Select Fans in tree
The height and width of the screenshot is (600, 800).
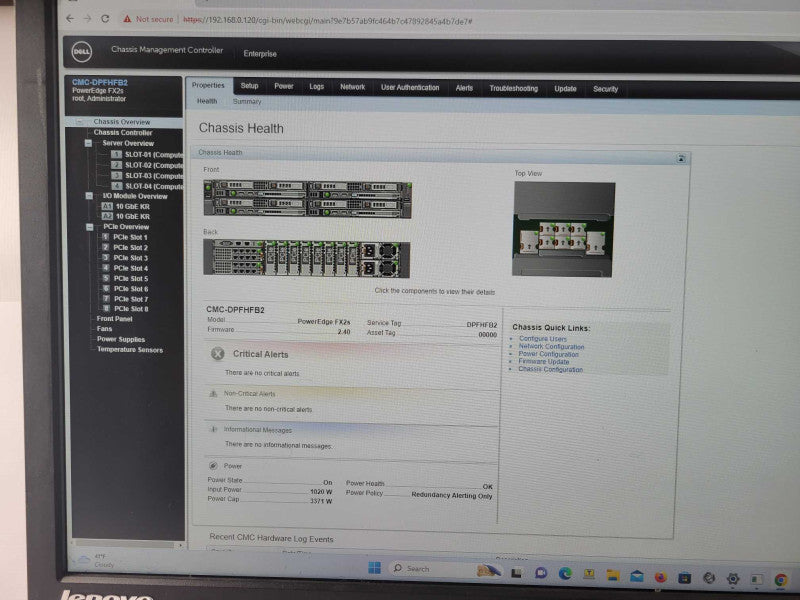104,329
